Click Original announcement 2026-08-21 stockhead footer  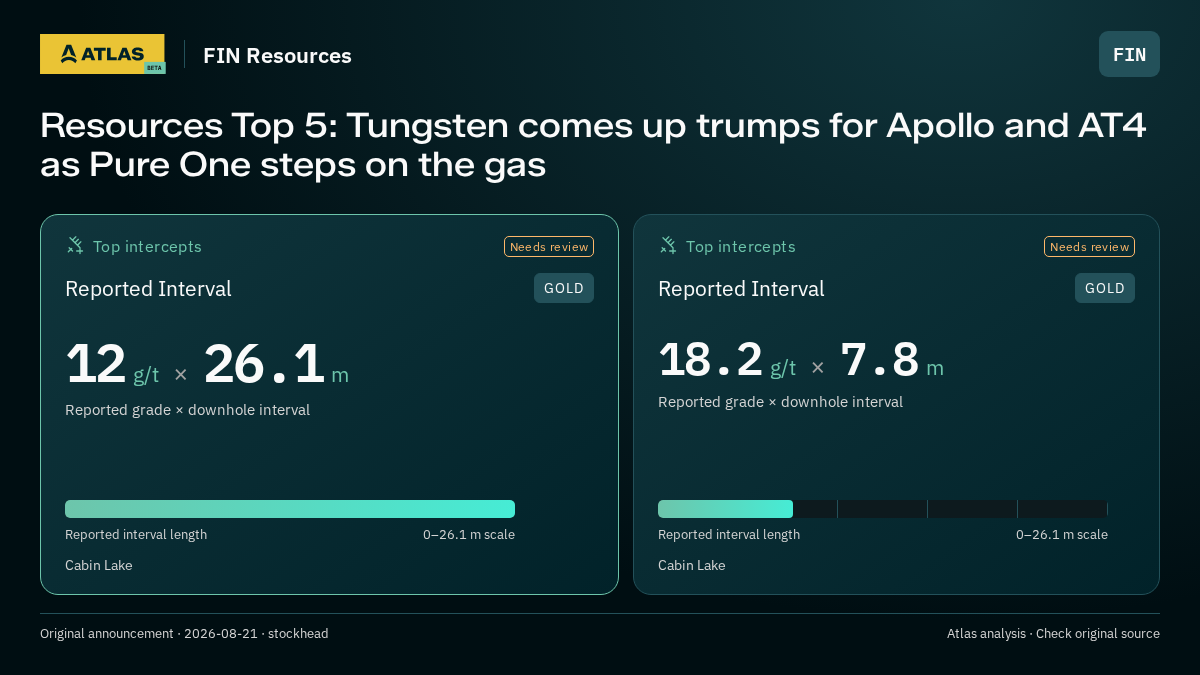pos(184,633)
